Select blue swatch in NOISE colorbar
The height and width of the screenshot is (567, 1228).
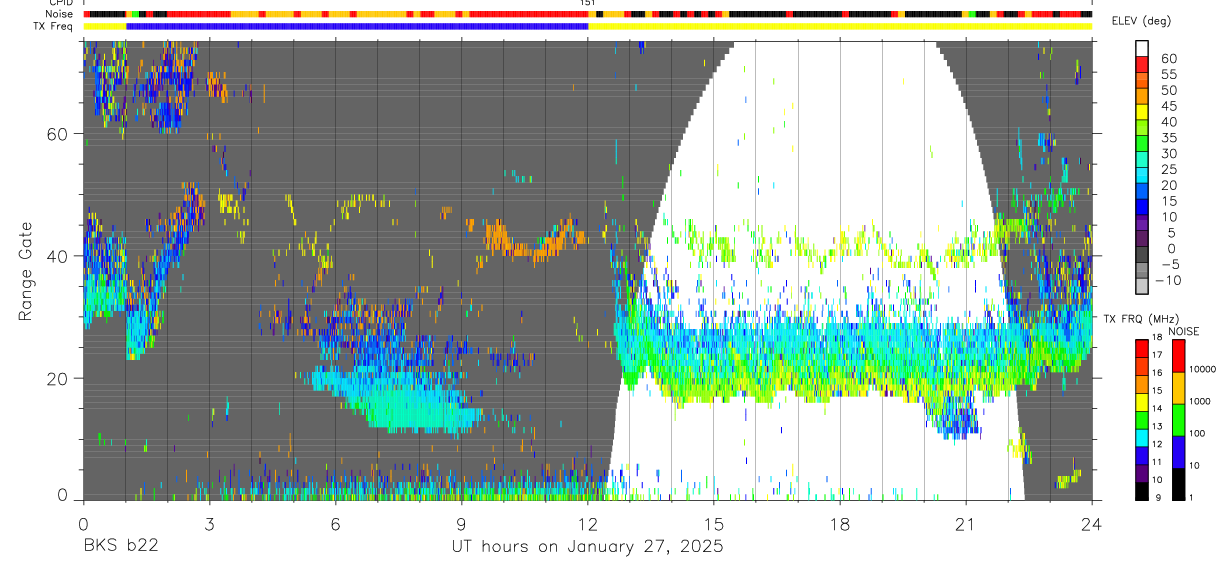pos(1178,452)
